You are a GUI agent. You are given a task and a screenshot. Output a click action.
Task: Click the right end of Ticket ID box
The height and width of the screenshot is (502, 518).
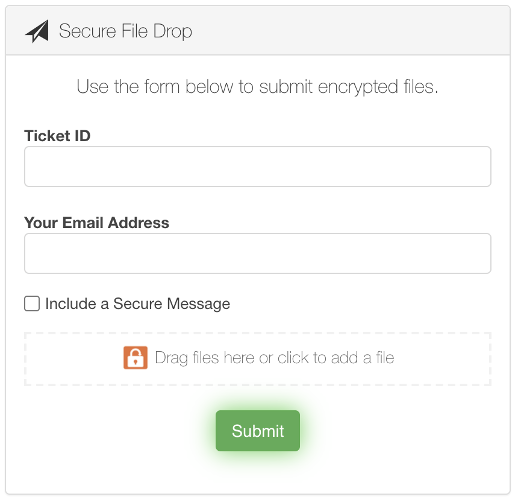(x=473, y=166)
